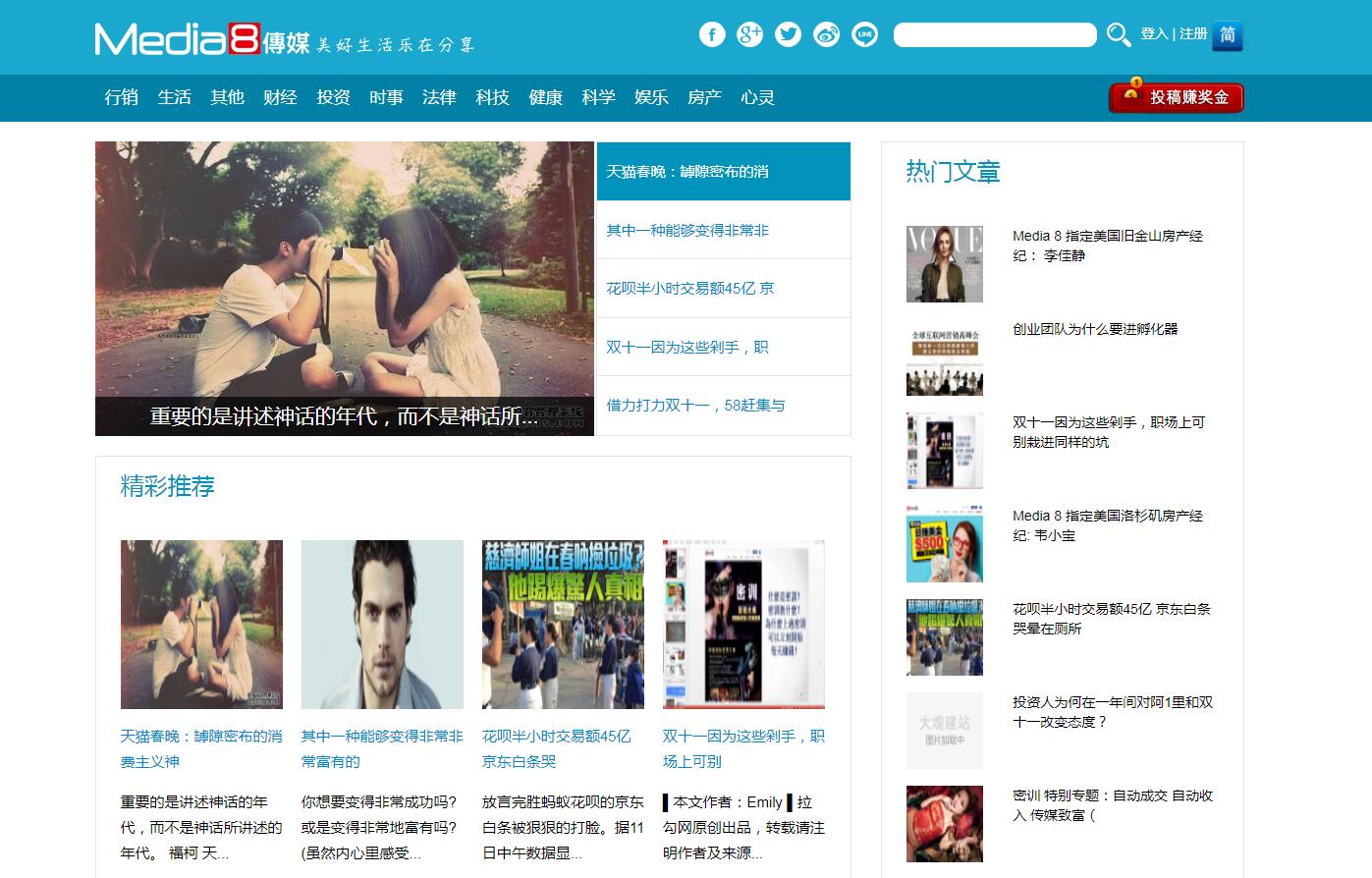
Task: Toggle the 简 simplified Chinese language button
Action: pyautogui.click(x=1227, y=35)
